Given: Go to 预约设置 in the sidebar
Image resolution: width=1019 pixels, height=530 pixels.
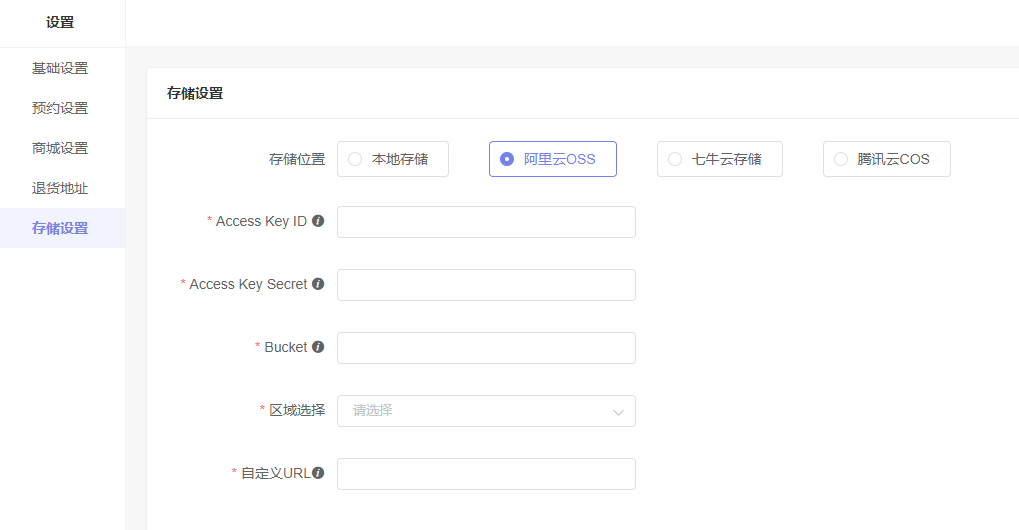Looking at the screenshot, I should coord(62,108).
